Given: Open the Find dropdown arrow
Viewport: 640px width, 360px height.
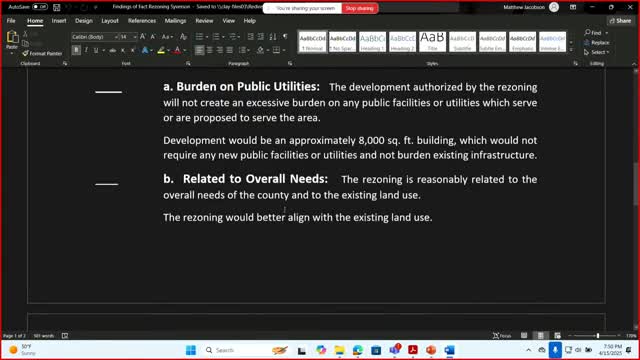Looking at the screenshot, I should [607, 33].
